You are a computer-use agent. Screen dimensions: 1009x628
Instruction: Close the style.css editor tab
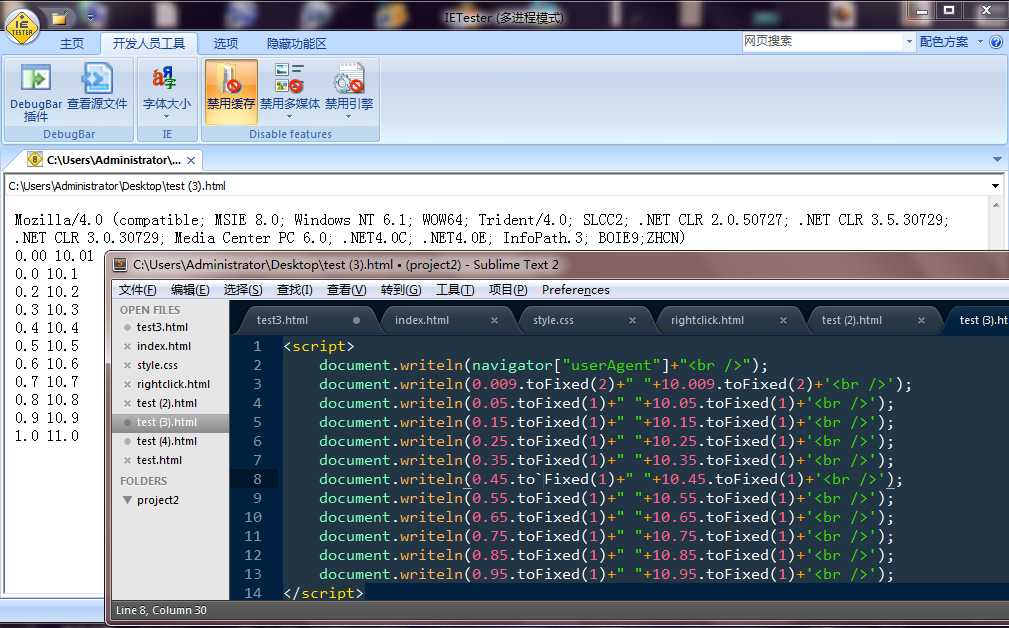[632, 320]
